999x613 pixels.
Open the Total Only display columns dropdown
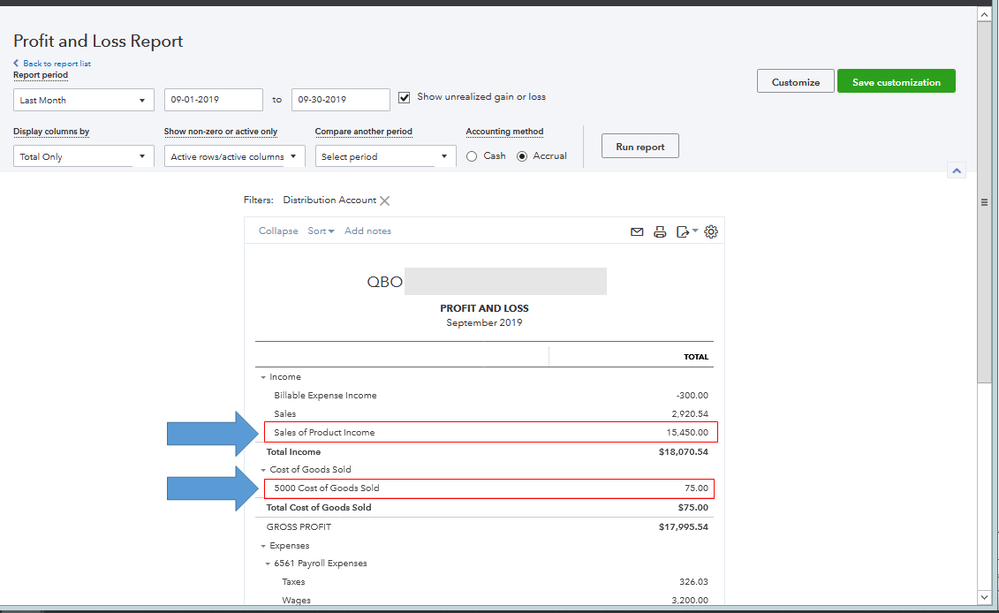(x=83, y=156)
